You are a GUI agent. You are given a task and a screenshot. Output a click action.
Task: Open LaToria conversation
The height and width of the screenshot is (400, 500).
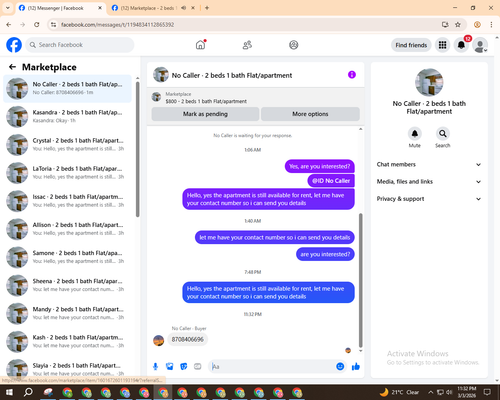(x=67, y=173)
